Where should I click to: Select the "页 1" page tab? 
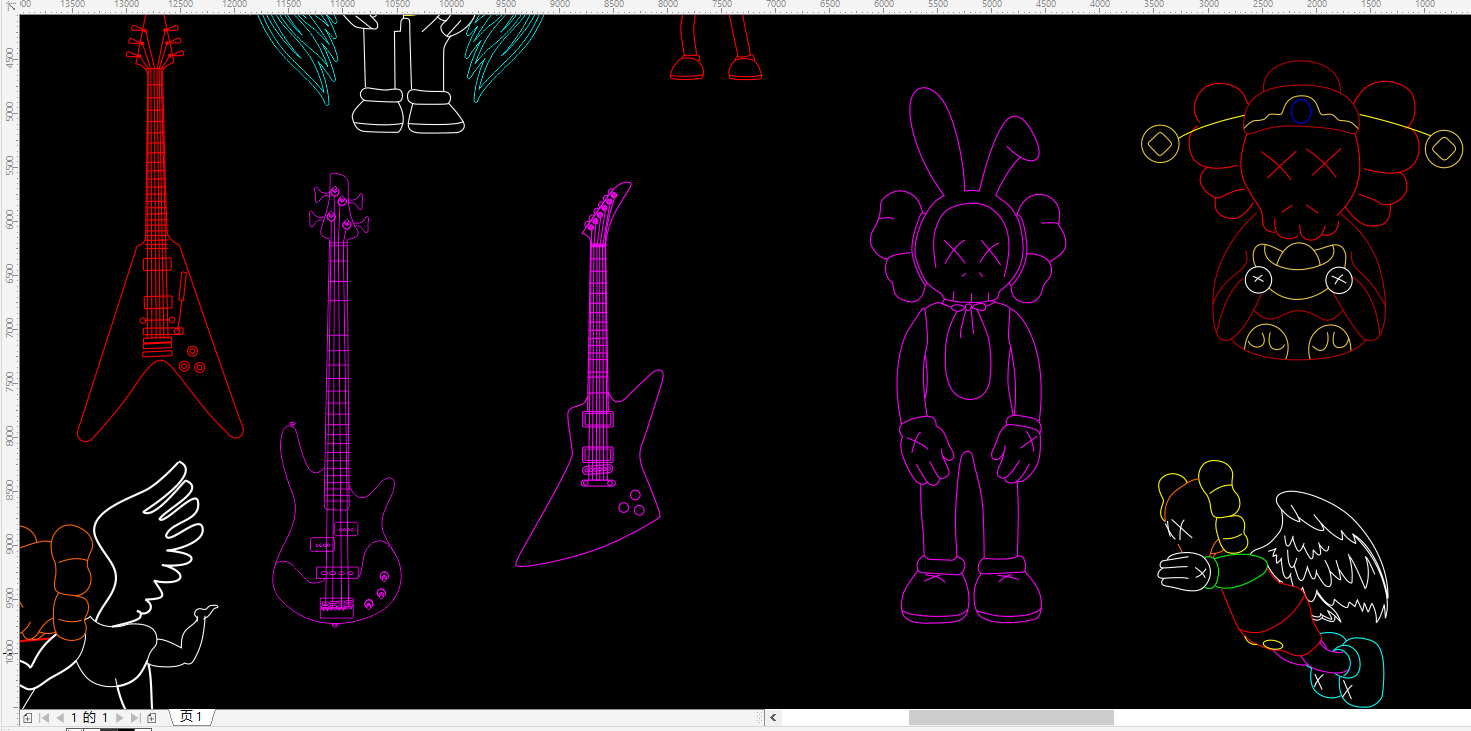[x=191, y=717]
